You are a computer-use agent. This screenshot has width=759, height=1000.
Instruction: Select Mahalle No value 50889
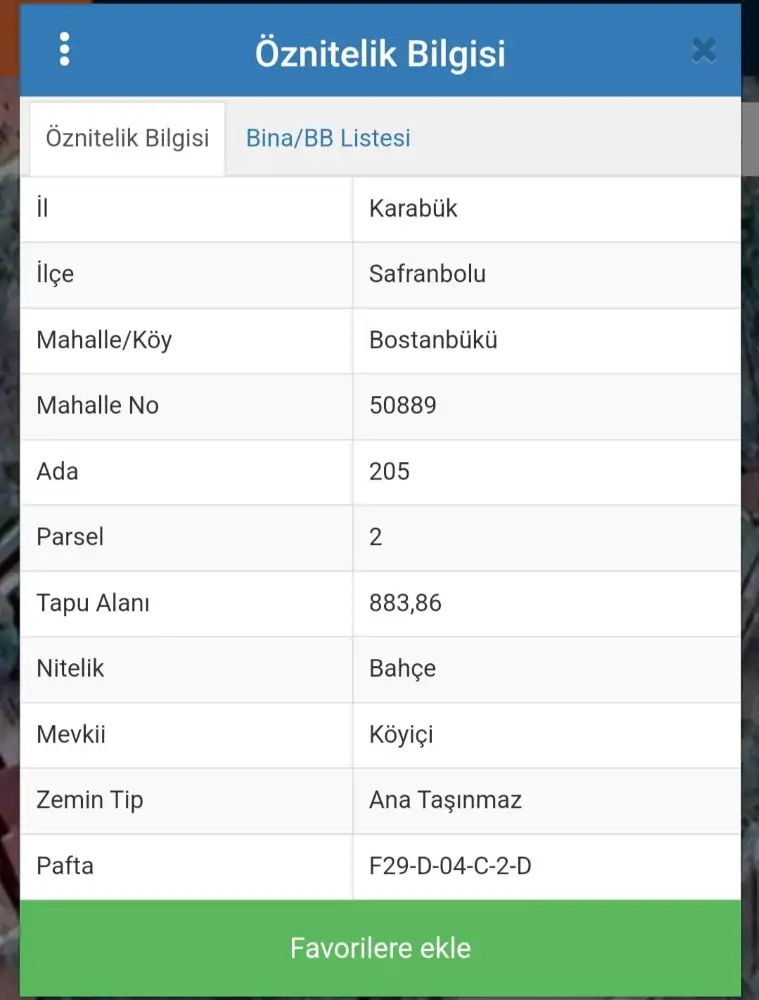click(402, 405)
